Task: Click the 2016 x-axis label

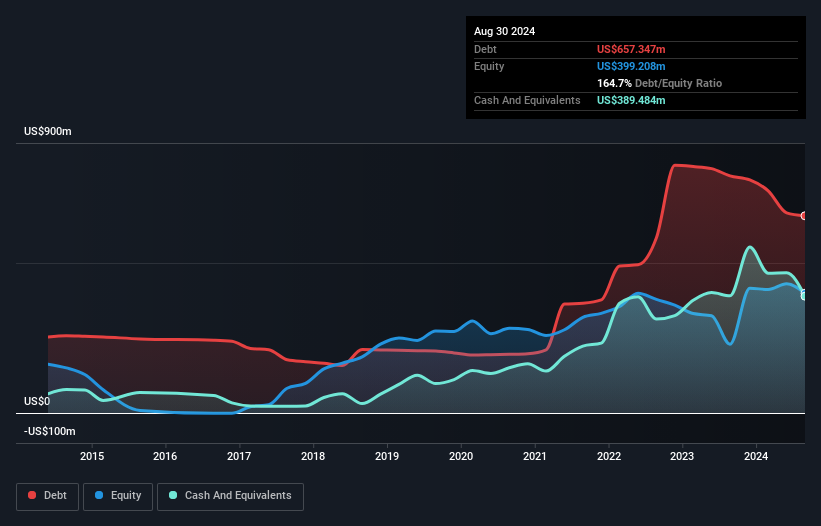Action: click(165, 456)
